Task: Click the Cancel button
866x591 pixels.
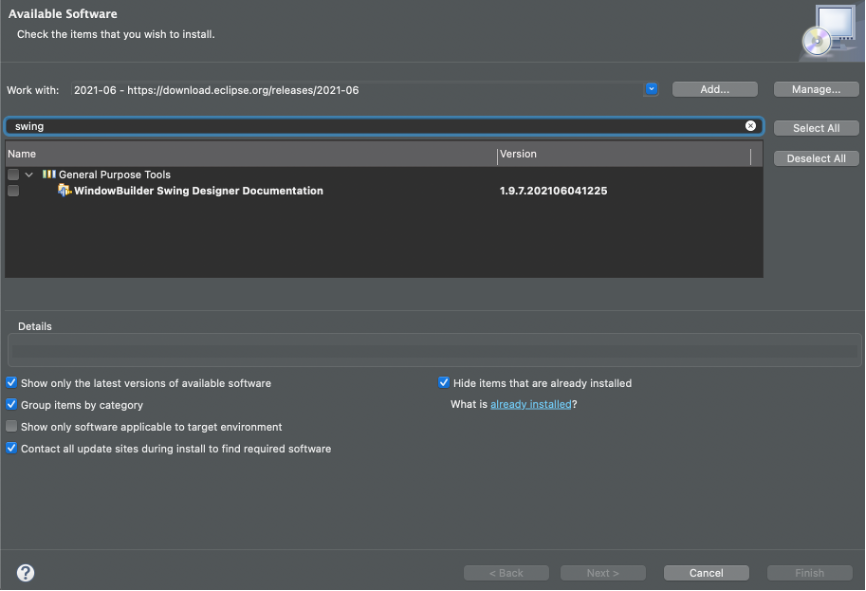Action: click(x=706, y=573)
